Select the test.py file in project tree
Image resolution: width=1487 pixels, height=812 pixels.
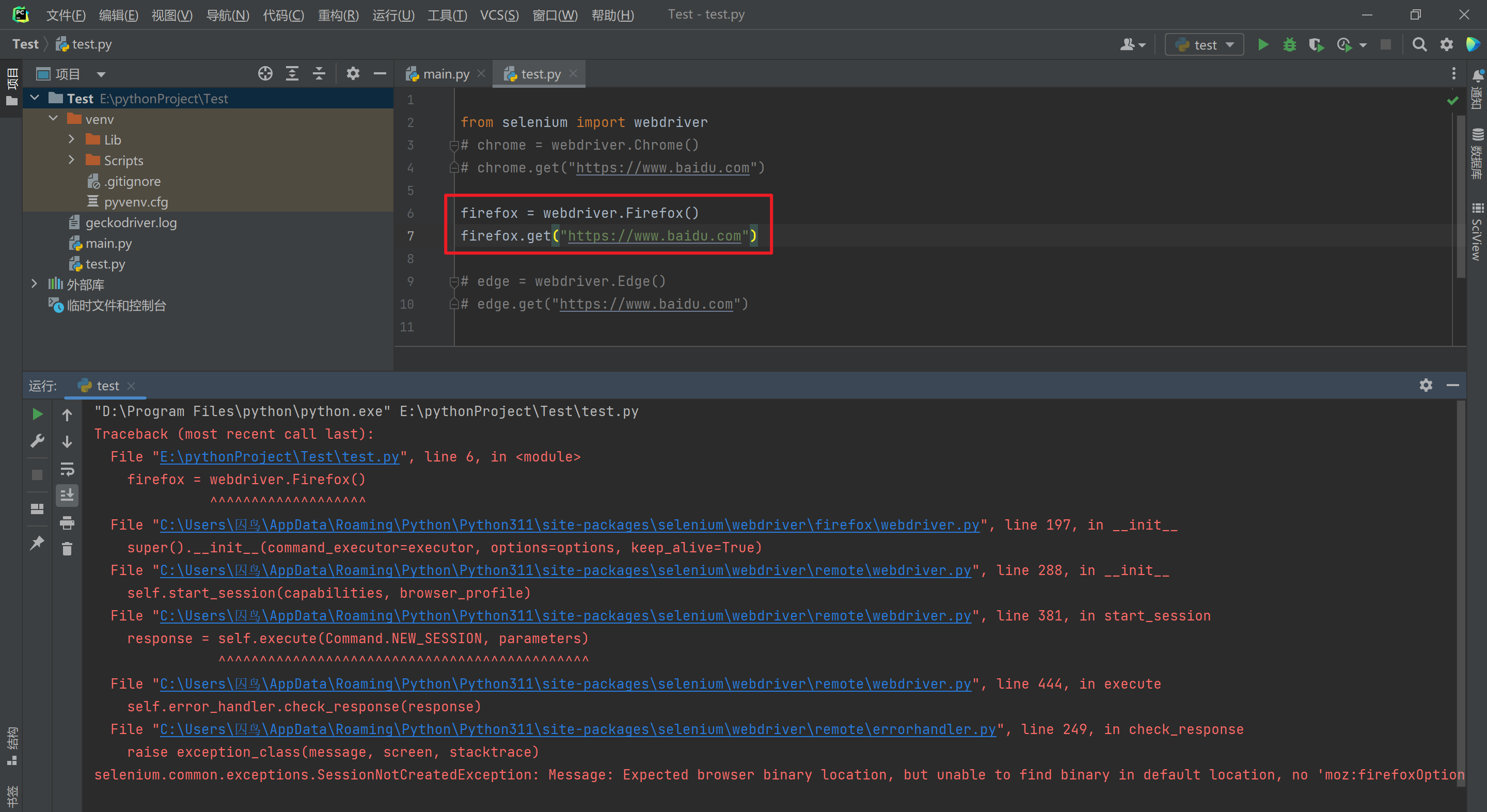tap(103, 264)
